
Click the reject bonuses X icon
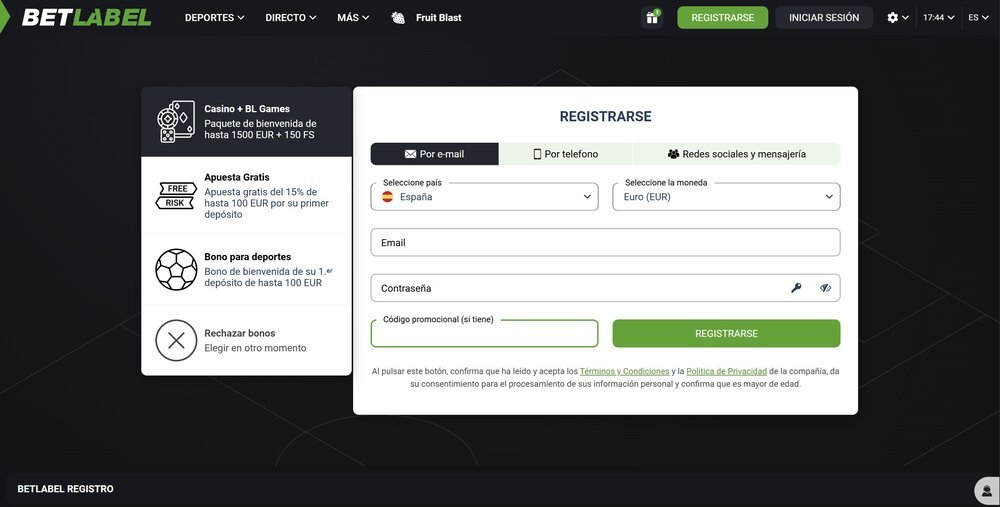coord(176,341)
